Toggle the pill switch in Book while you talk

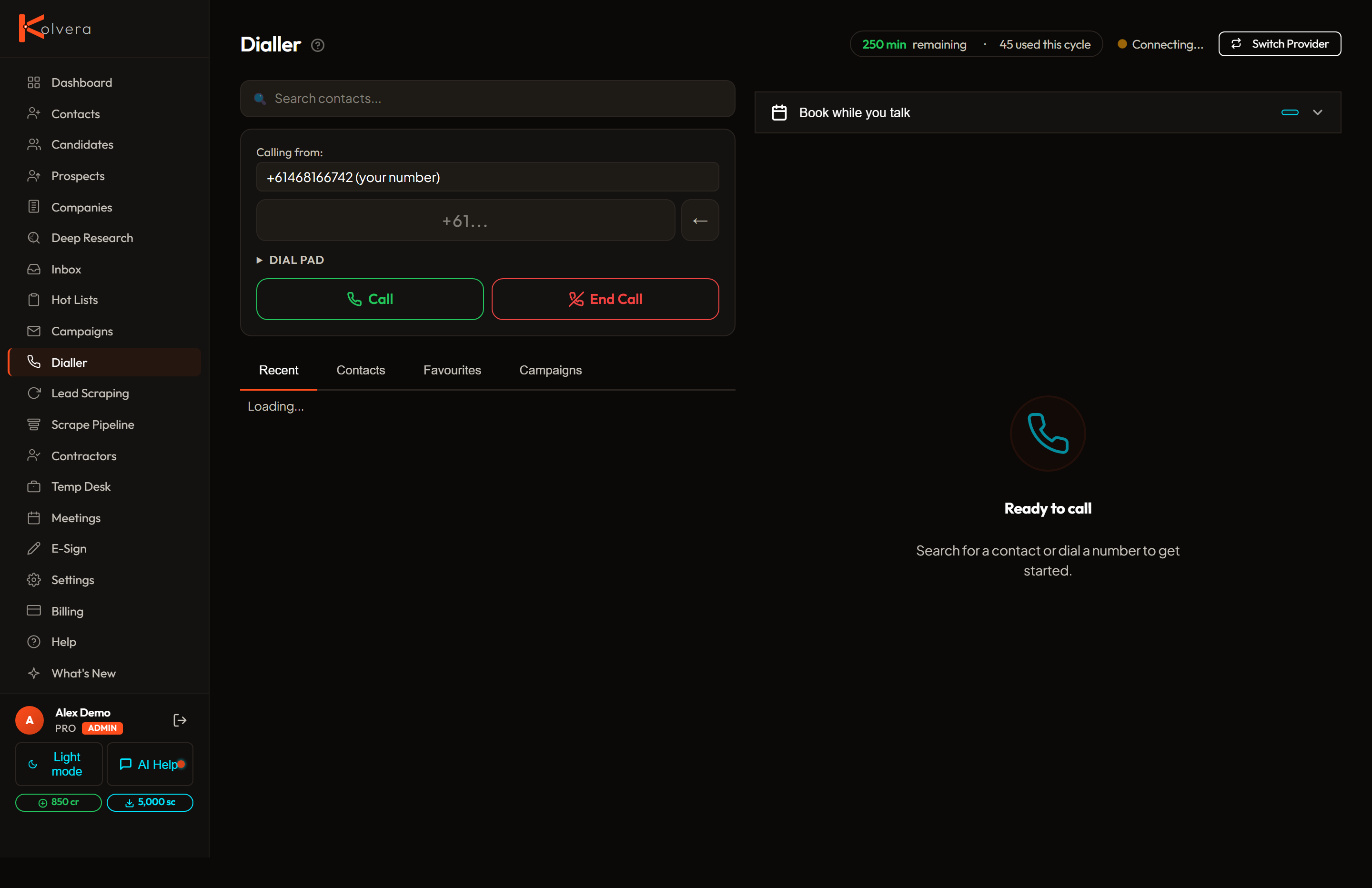[1290, 112]
